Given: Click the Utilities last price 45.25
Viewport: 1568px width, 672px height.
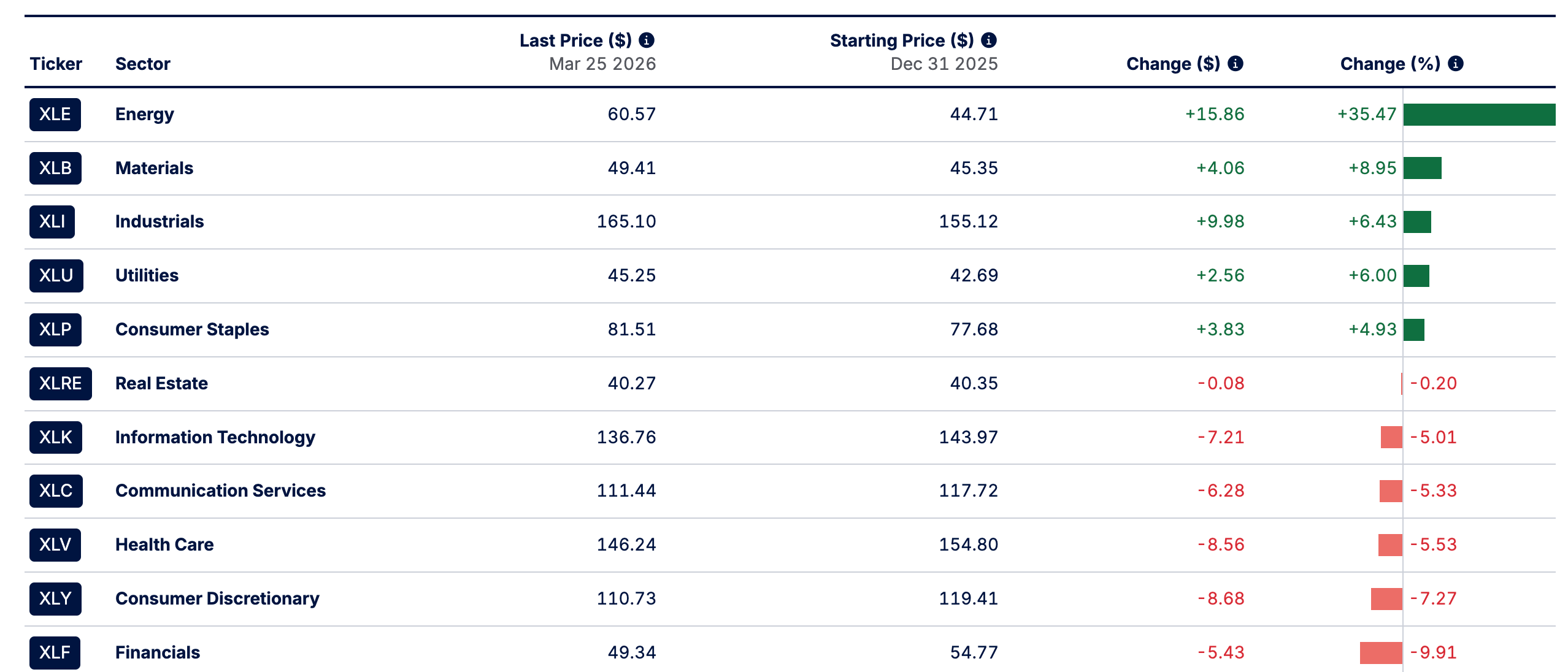Looking at the screenshot, I should click(x=631, y=276).
